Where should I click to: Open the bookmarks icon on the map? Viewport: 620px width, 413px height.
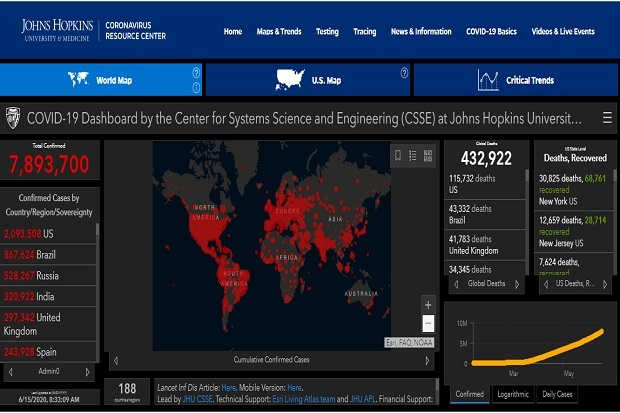[x=398, y=155]
